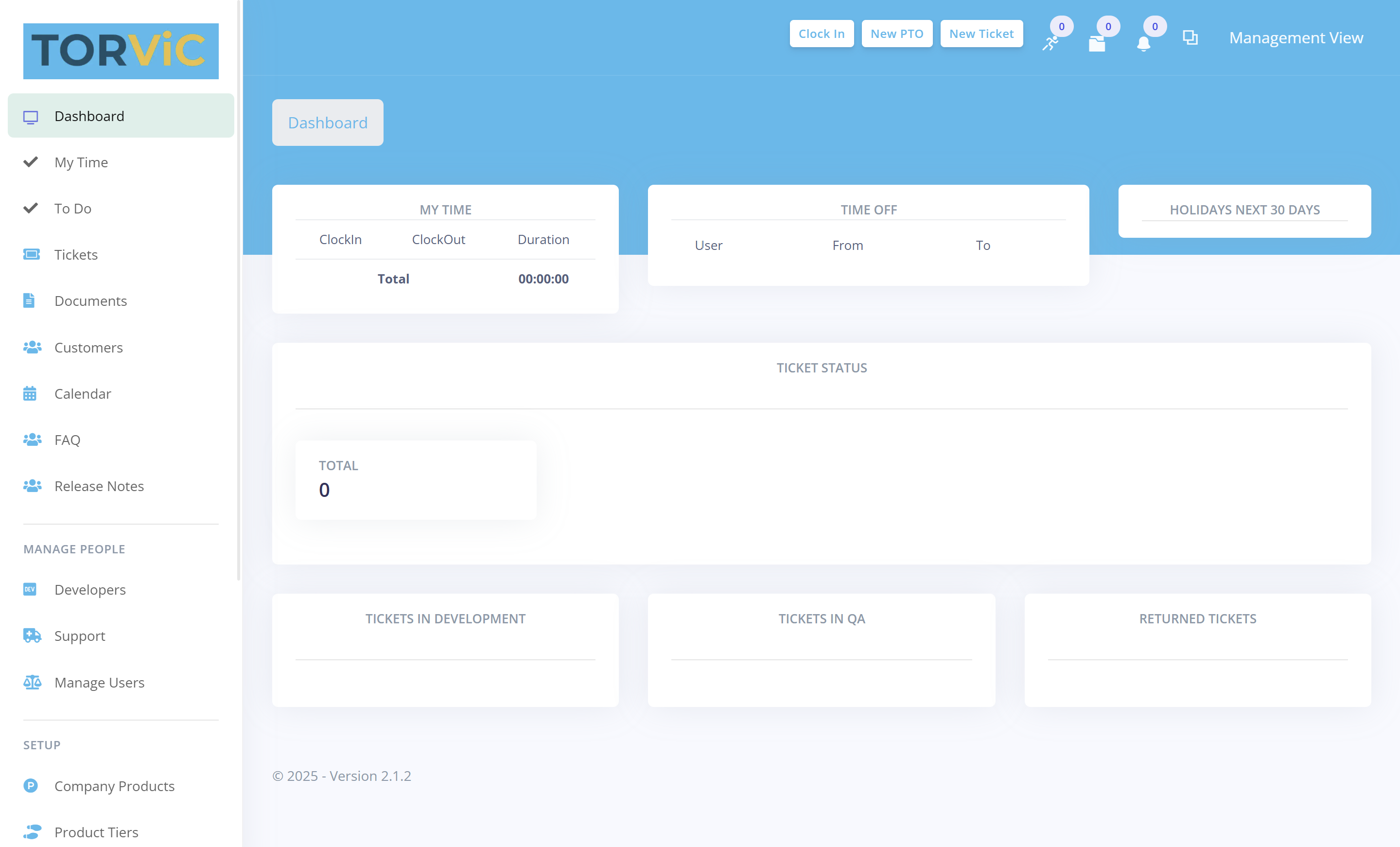1400x847 pixels.
Task: Open Support under Manage People
Action: coord(121,635)
